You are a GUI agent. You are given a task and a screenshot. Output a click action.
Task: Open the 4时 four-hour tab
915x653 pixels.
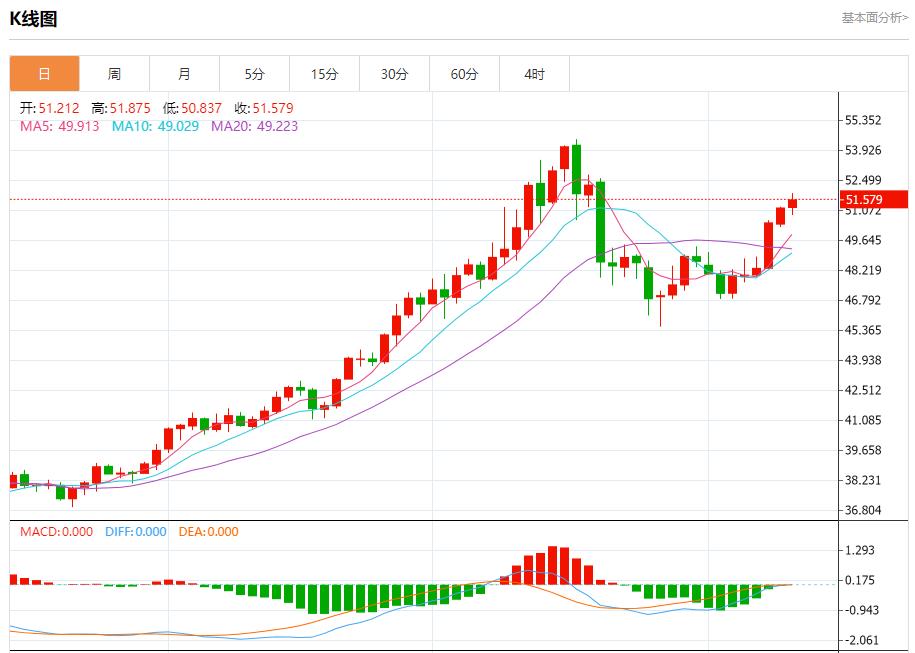tap(534, 74)
